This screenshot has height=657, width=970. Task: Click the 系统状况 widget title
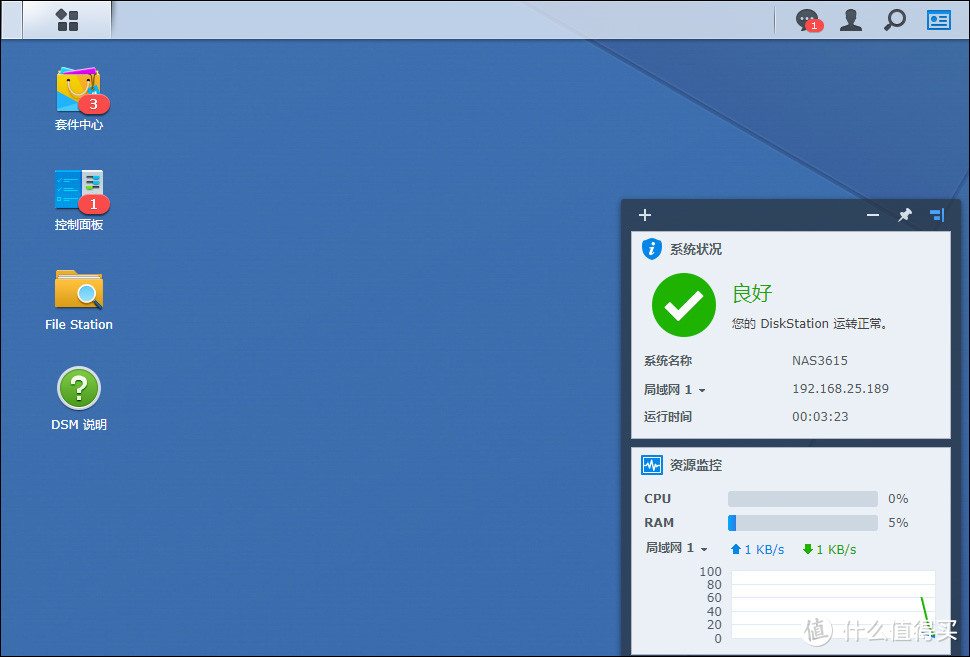695,249
